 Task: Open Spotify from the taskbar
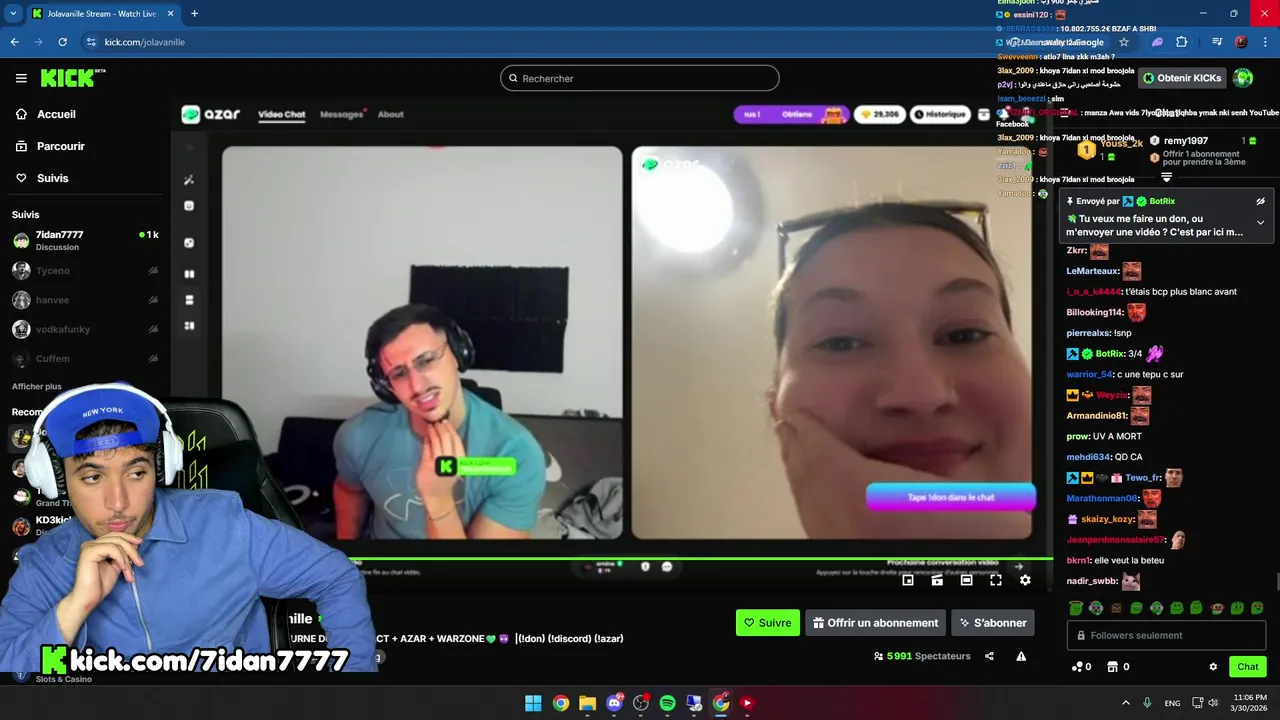667,703
